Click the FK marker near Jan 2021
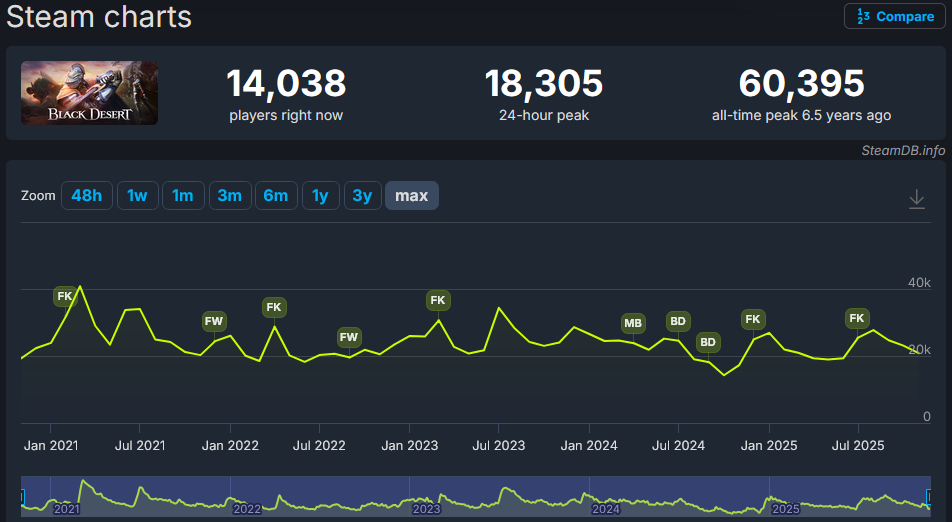Image resolution: width=952 pixels, height=522 pixels. point(65,296)
